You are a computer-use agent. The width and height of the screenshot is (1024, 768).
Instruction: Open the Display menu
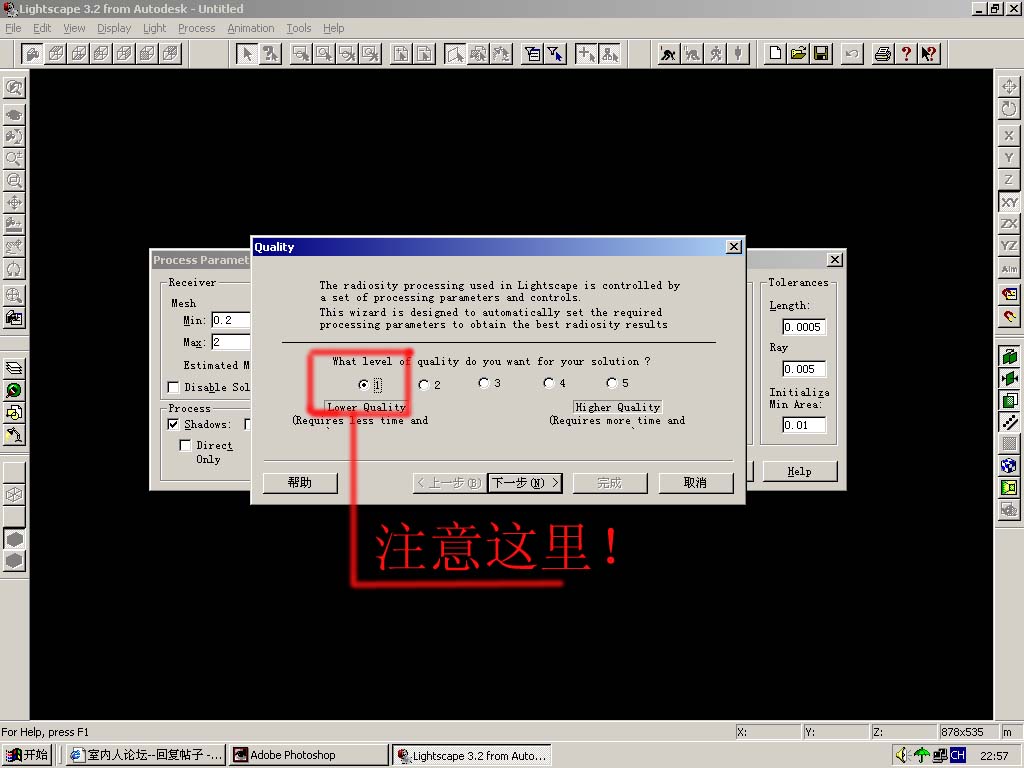[x=114, y=28]
